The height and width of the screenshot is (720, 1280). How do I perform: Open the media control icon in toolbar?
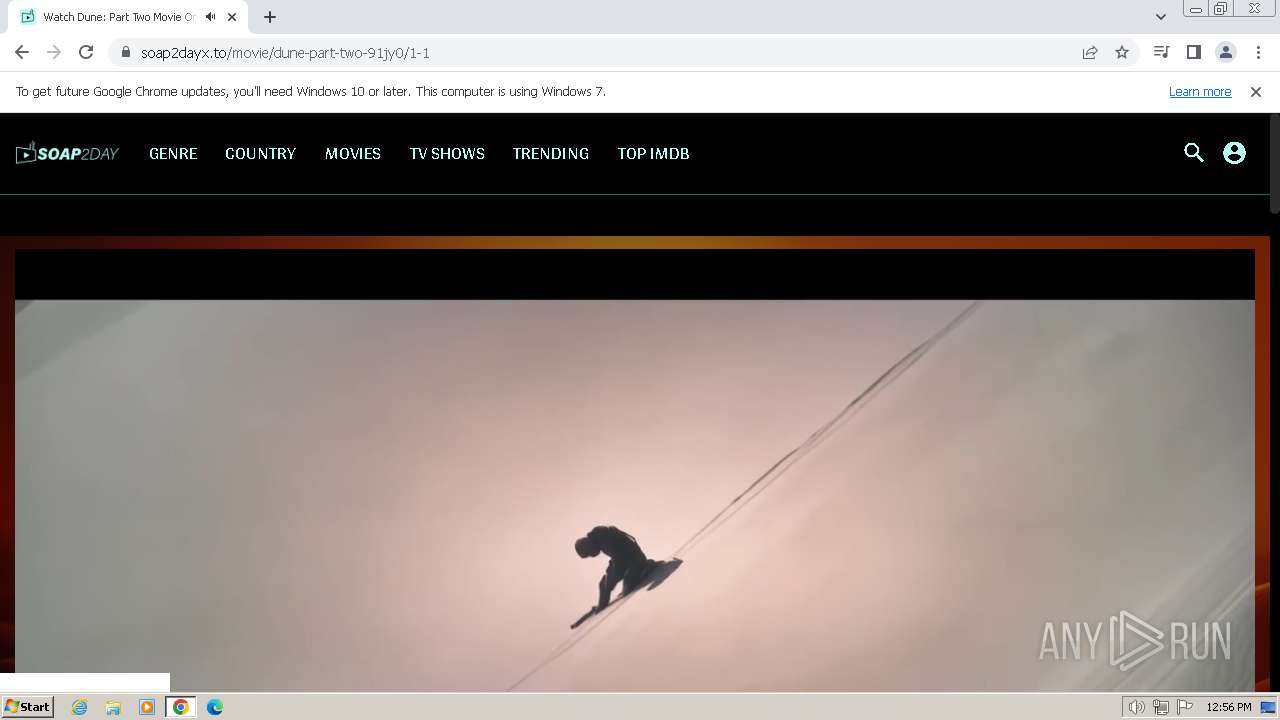tap(1162, 52)
